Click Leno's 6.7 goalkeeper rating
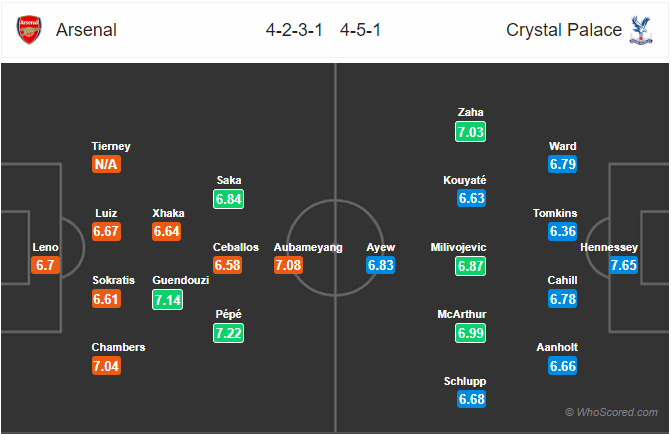Screen dimensions: 671x434 coord(45,265)
